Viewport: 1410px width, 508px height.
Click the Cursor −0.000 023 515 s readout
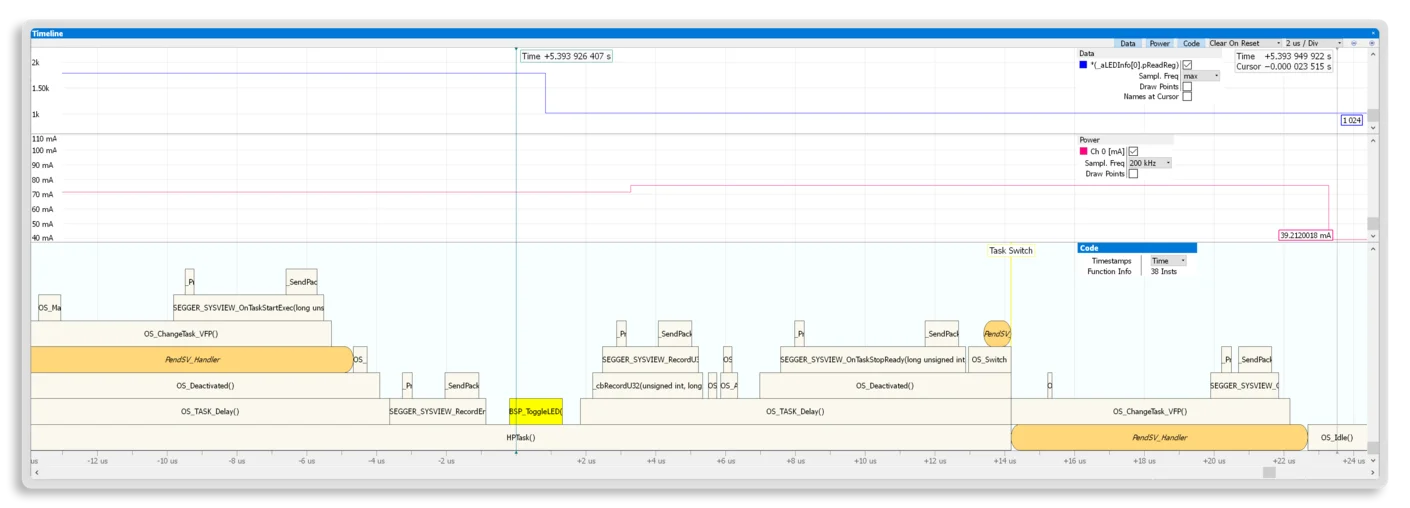click(x=1283, y=67)
